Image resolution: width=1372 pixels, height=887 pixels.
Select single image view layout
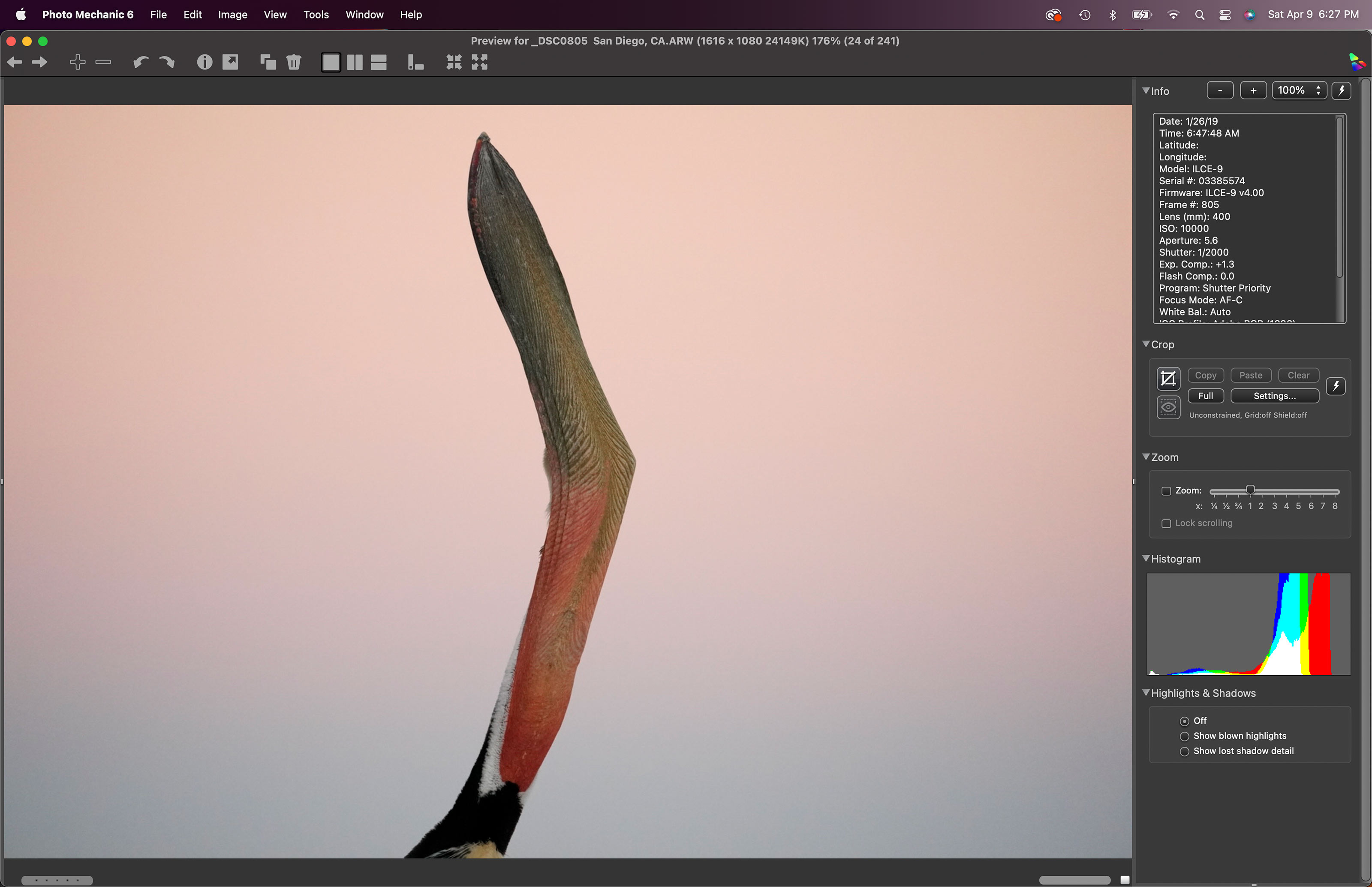tap(331, 62)
